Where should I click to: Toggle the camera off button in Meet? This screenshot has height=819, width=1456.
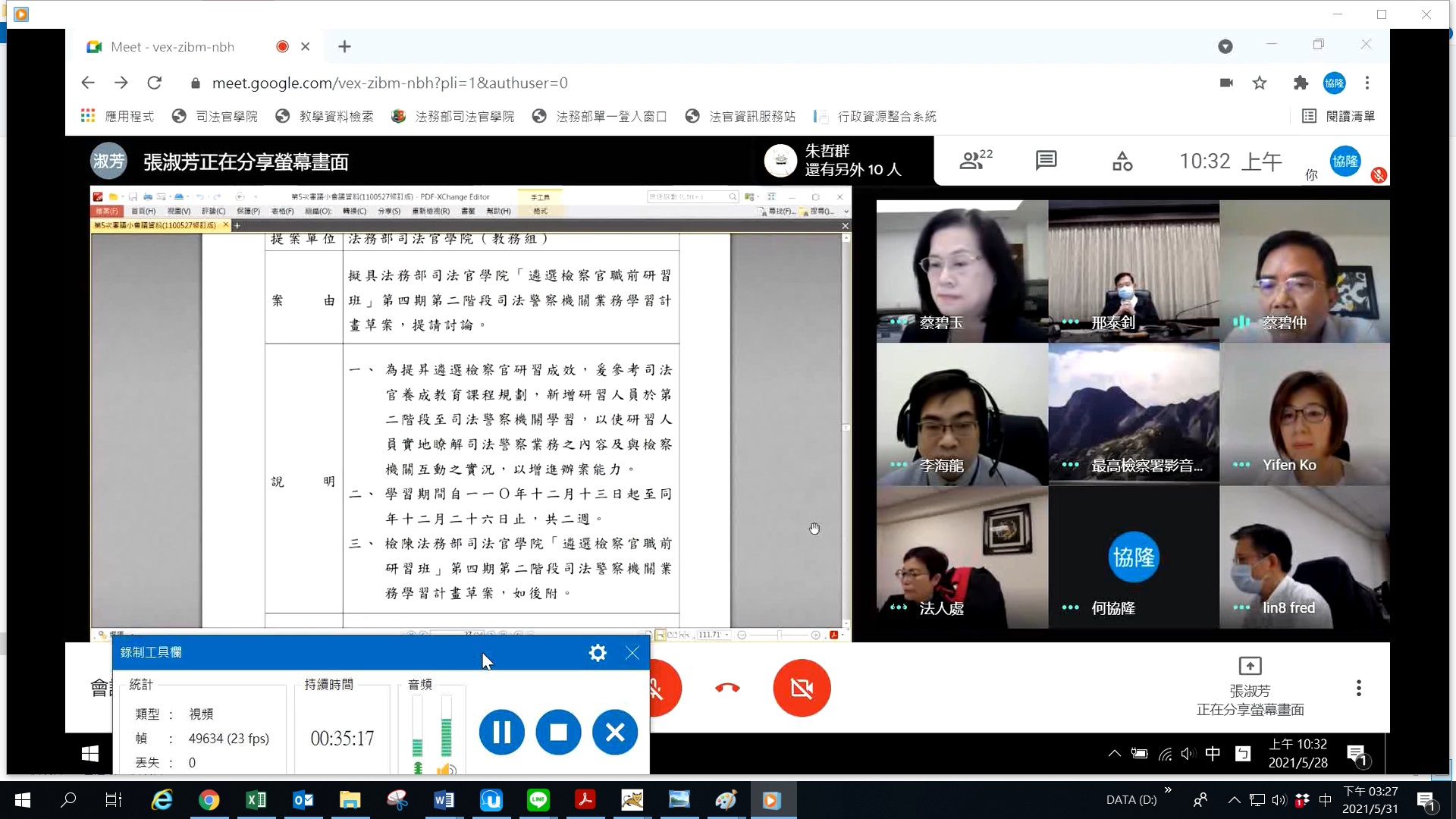802,688
